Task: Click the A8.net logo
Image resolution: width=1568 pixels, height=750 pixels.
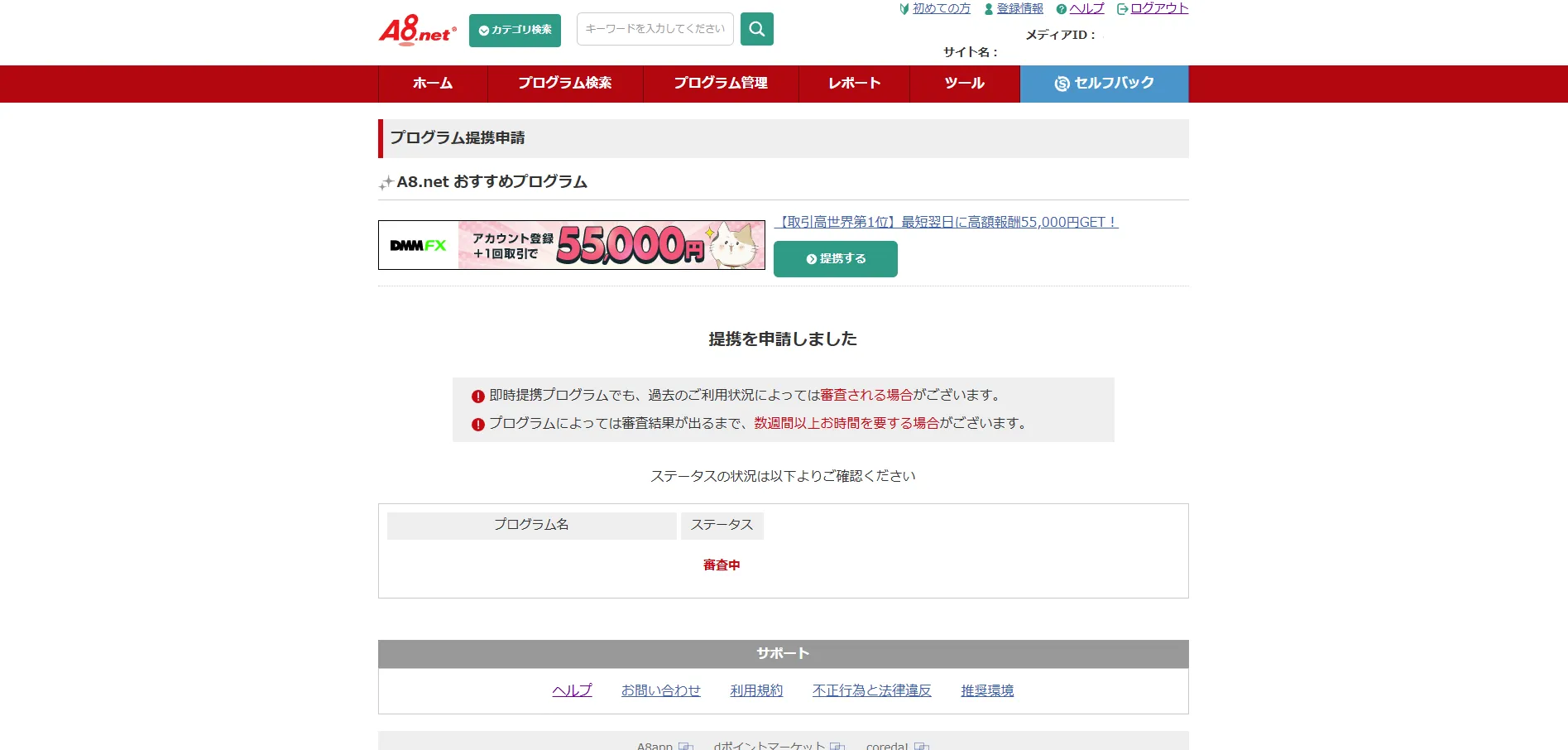Action: pos(418,31)
